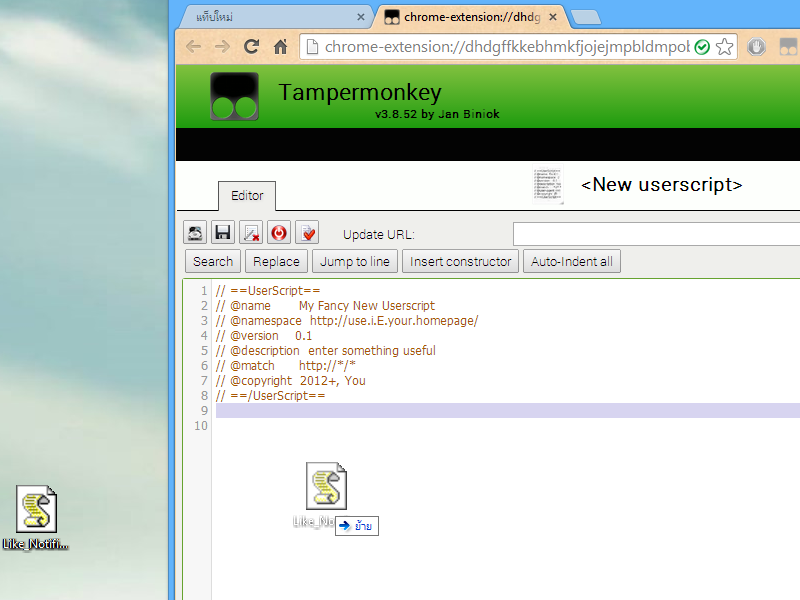Select the chrome-extension browser tab
This screenshot has height=600, width=800.
[470, 17]
